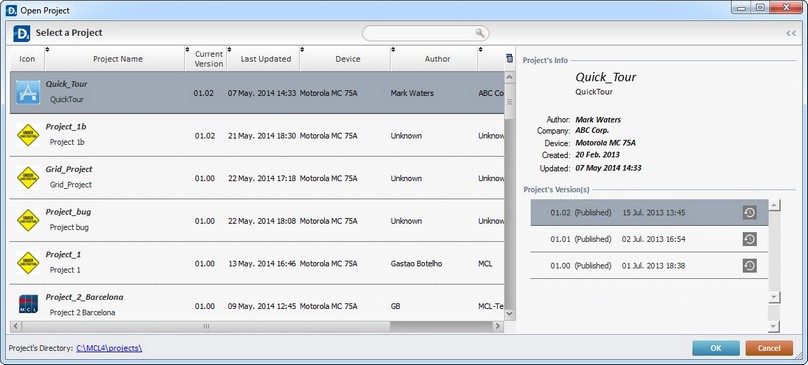
Task: Click the 22 May. 2014 17:18 date cell
Action: (x=262, y=178)
